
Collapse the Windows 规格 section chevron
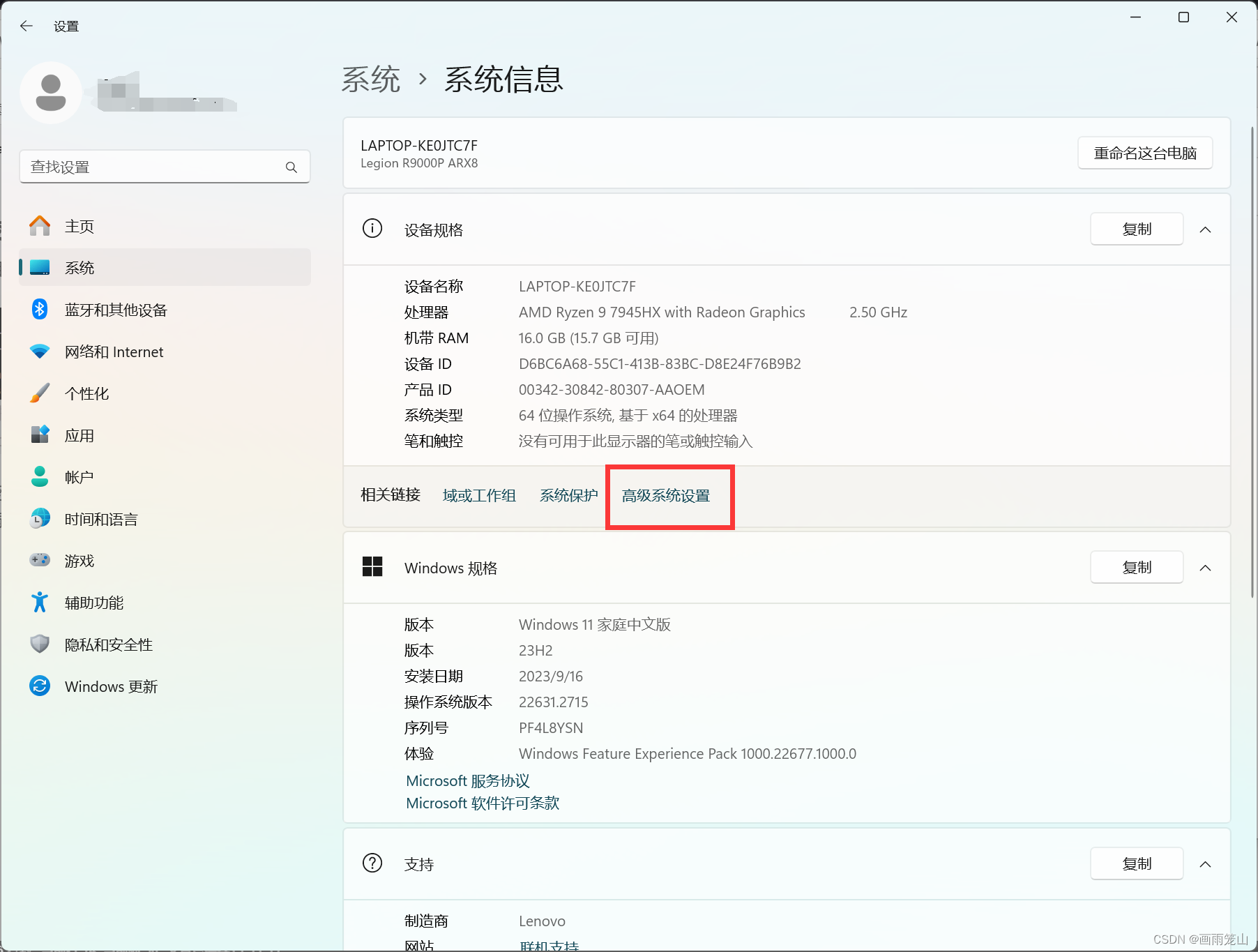coord(1205,568)
